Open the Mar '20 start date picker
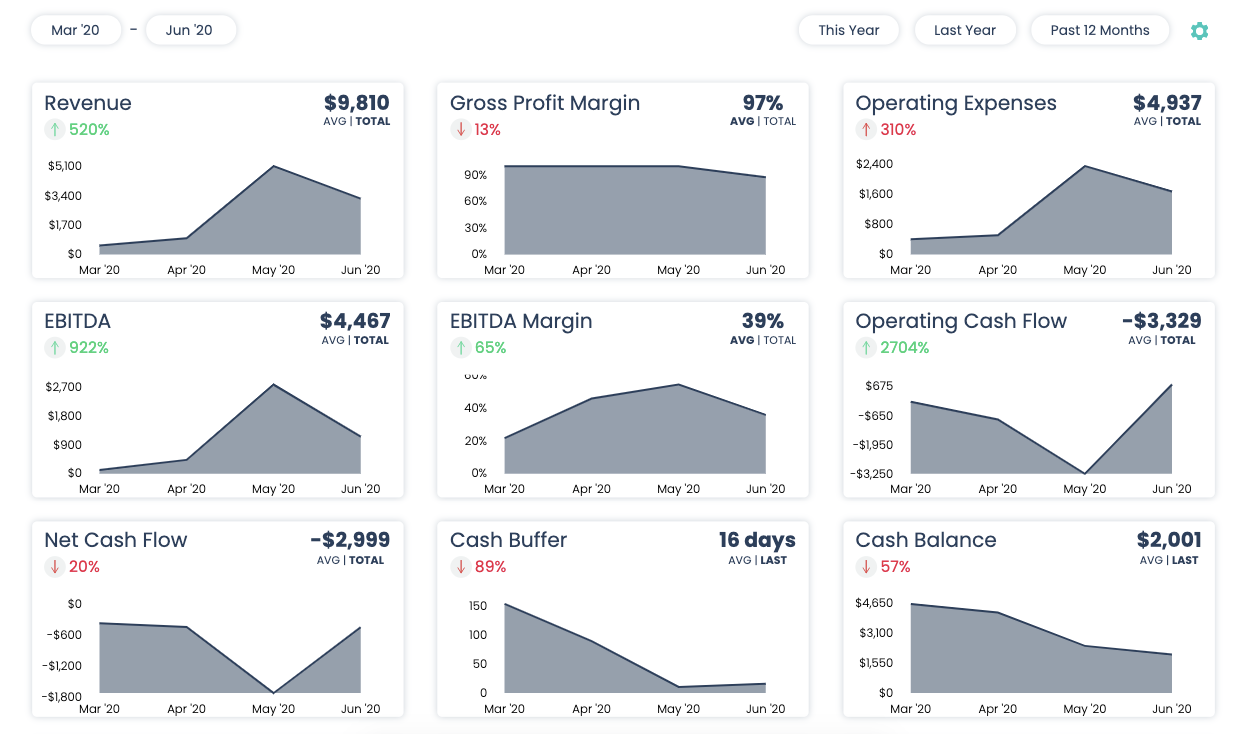Image resolution: width=1241 pixels, height=734 pixels. (x=76, y=30)
